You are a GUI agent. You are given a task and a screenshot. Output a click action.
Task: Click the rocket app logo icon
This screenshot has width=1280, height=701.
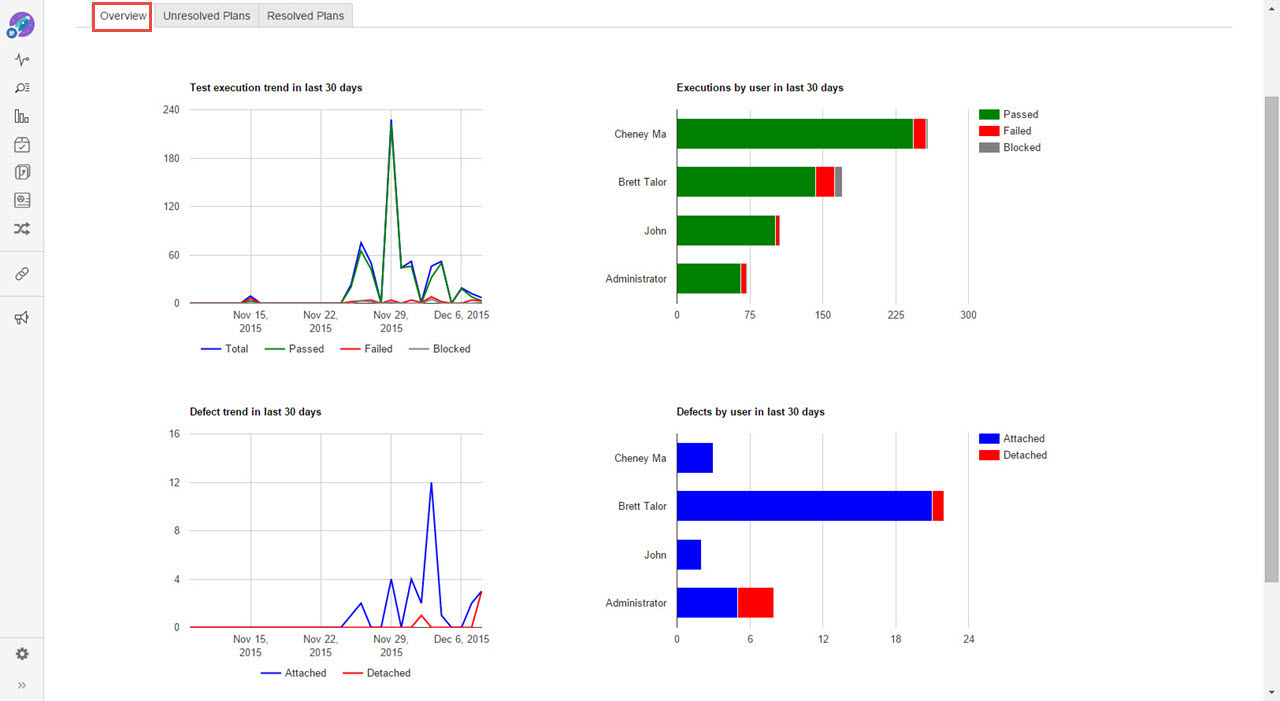21,26
